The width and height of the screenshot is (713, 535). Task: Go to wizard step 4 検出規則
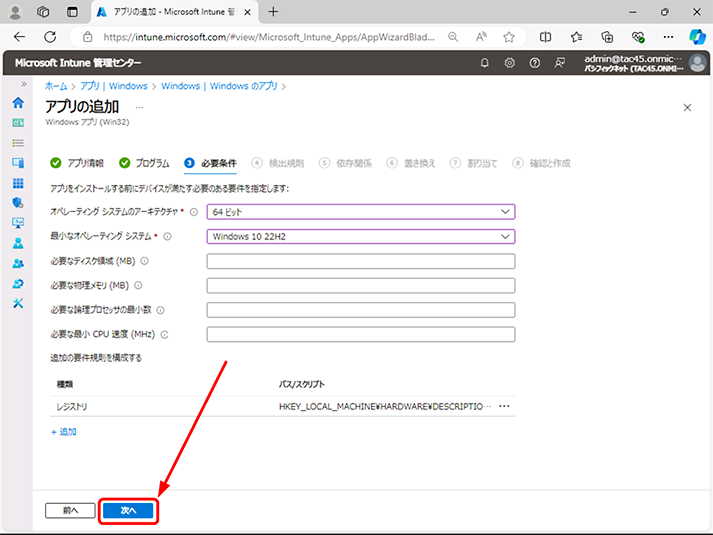(x=278, y=163)
